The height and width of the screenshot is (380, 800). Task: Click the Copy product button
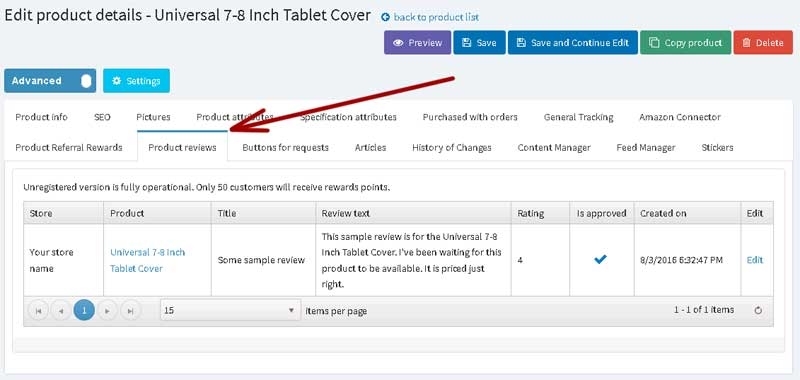(685, 43)
